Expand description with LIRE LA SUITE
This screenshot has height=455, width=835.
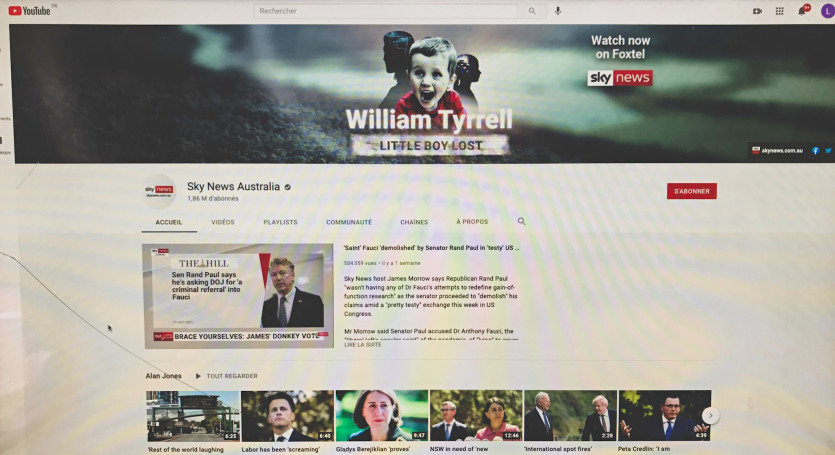[x=362, y=344]
